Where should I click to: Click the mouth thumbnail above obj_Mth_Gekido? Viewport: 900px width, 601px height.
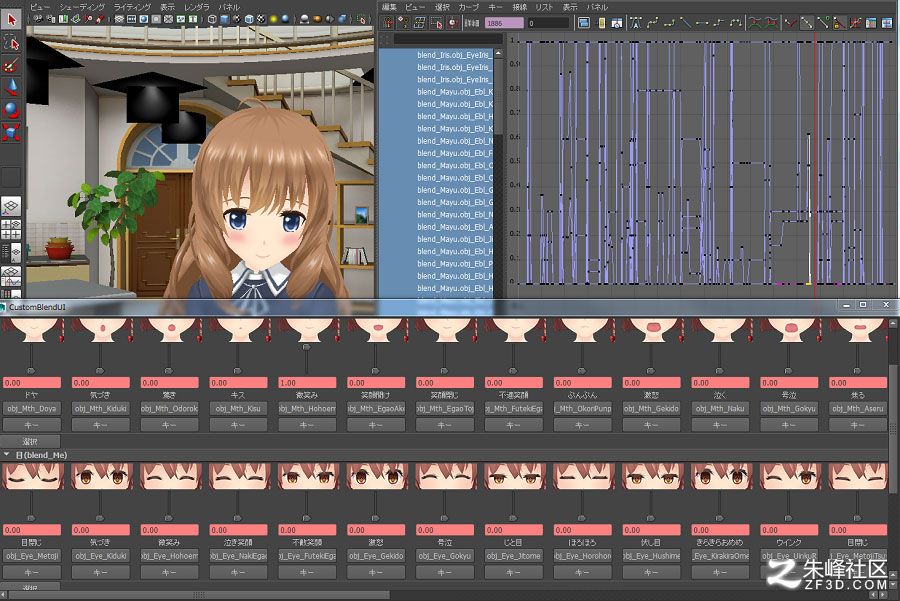point(653,329)
